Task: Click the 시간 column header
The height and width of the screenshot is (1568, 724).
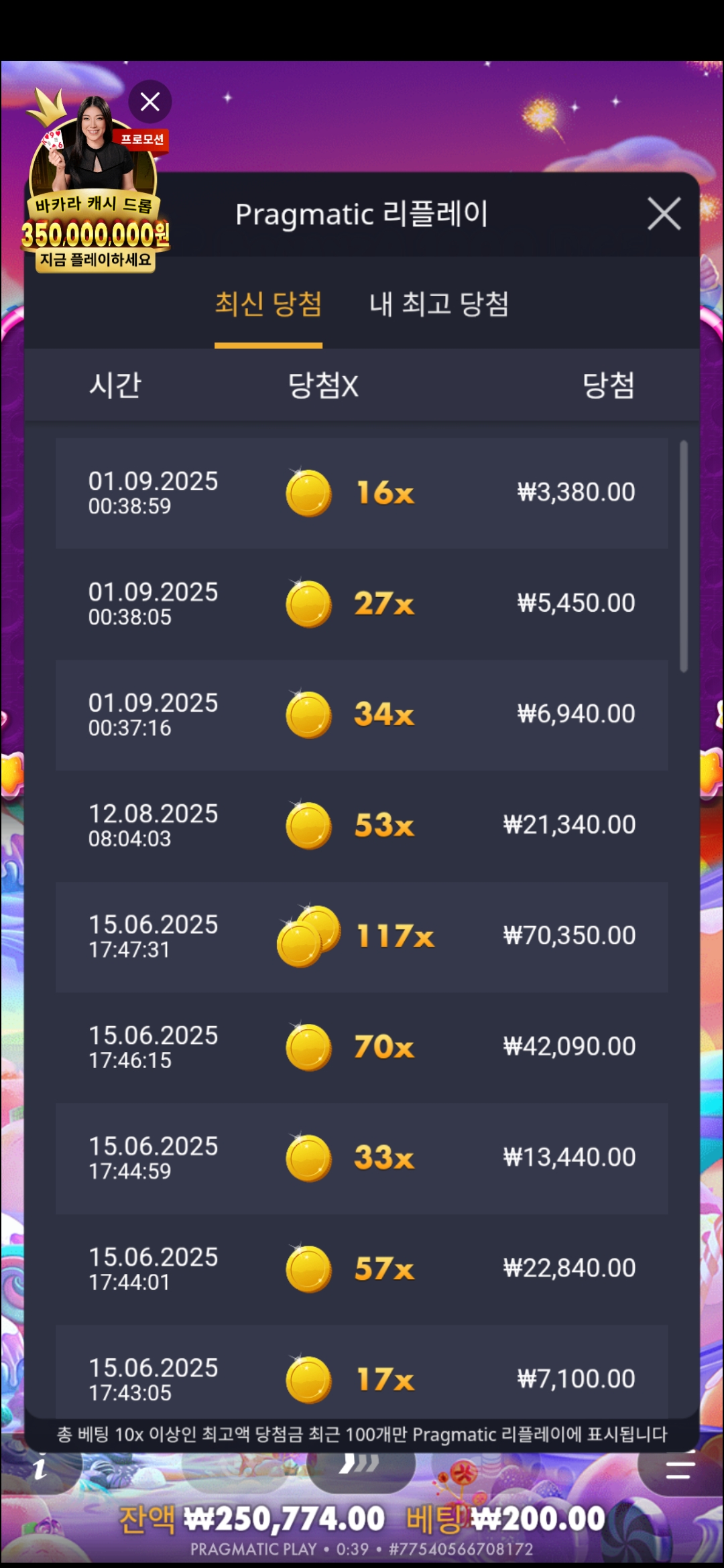Action: [115, 385]
